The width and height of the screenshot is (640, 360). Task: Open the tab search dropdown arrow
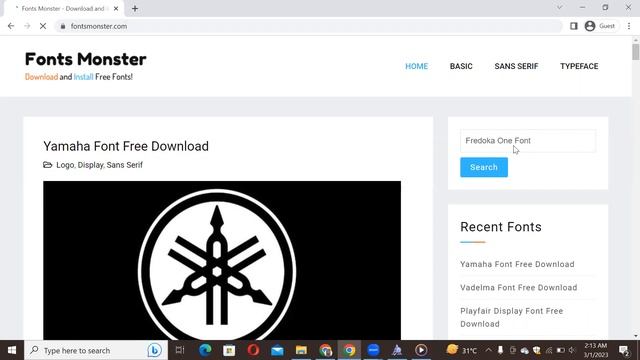point(560,7)
